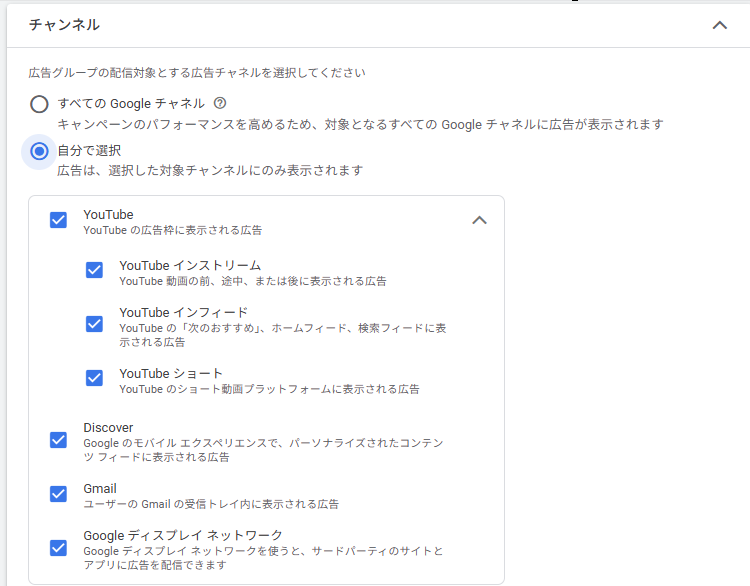Toggle YouTube ショート checkbox

(x=94, y=378)
